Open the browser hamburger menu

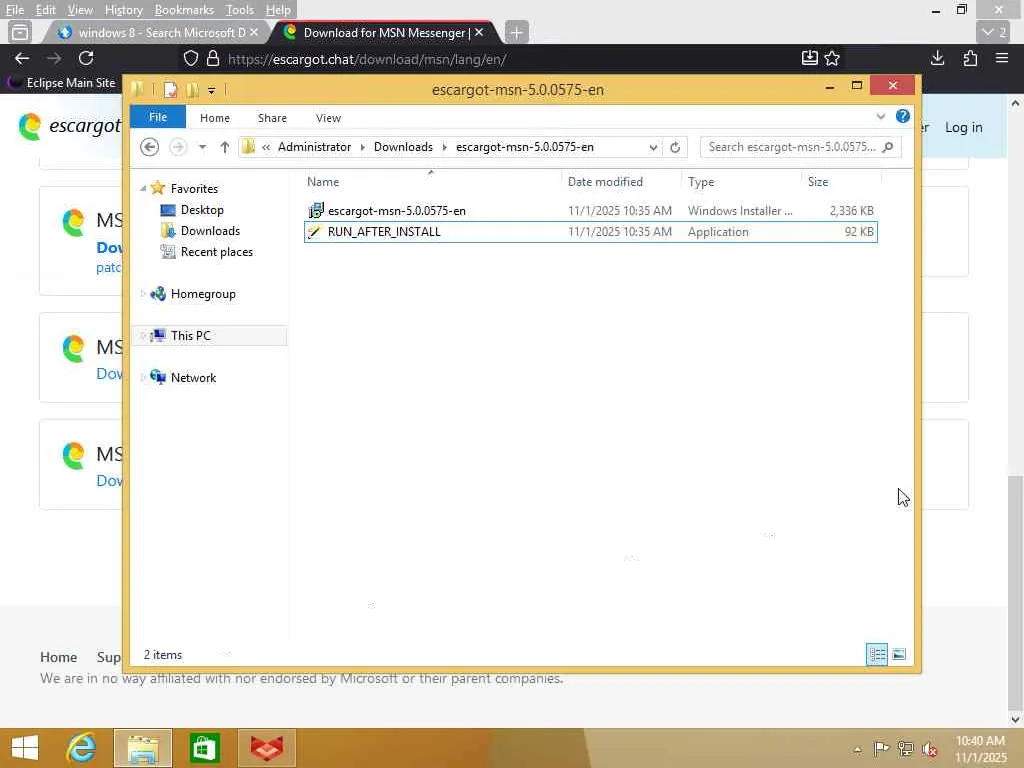1002,59
